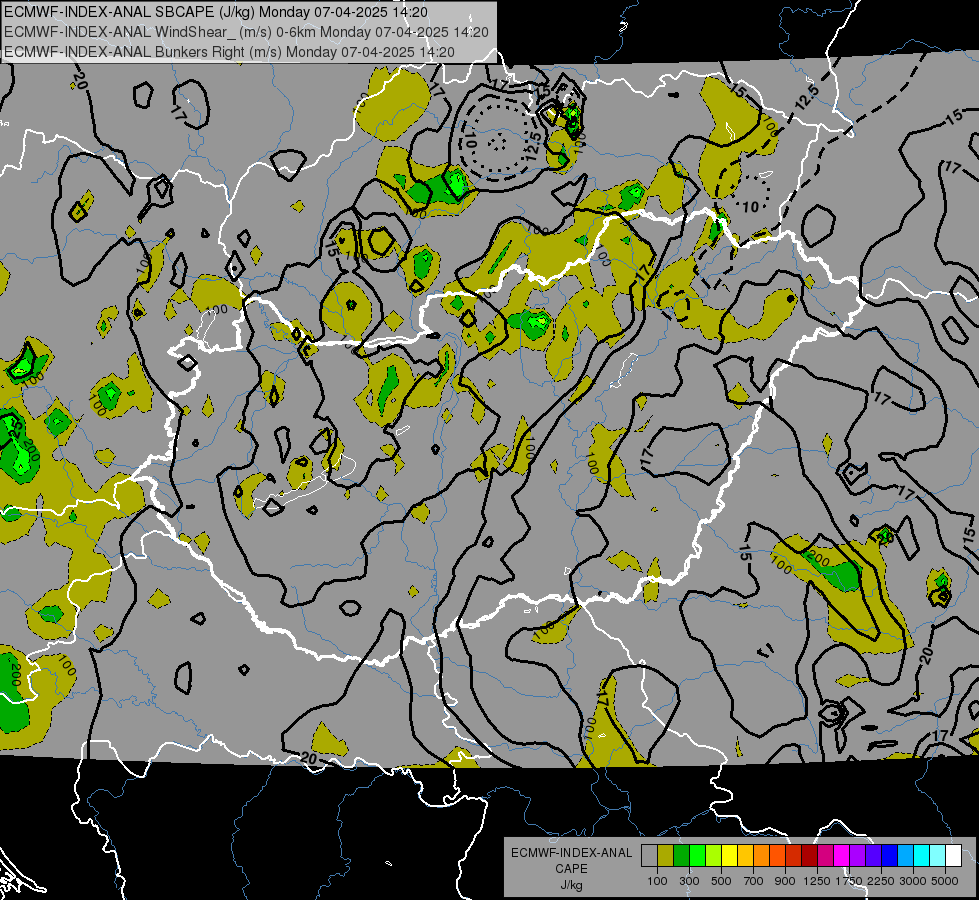979x900 pixels.
Task: Click the 900 legend tick label
Action: 785,881
